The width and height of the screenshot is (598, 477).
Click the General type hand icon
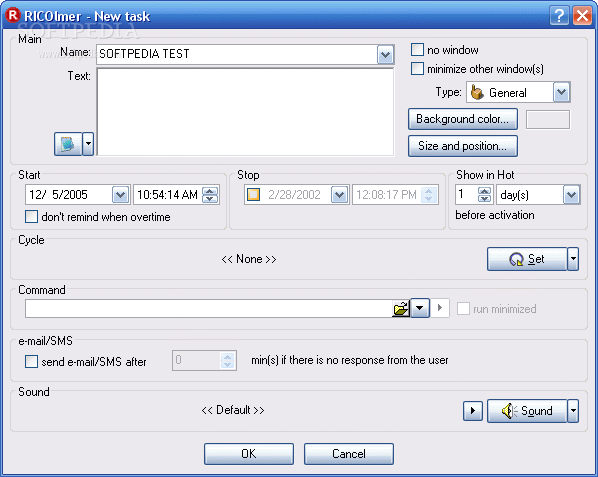[x=477, y=92]
